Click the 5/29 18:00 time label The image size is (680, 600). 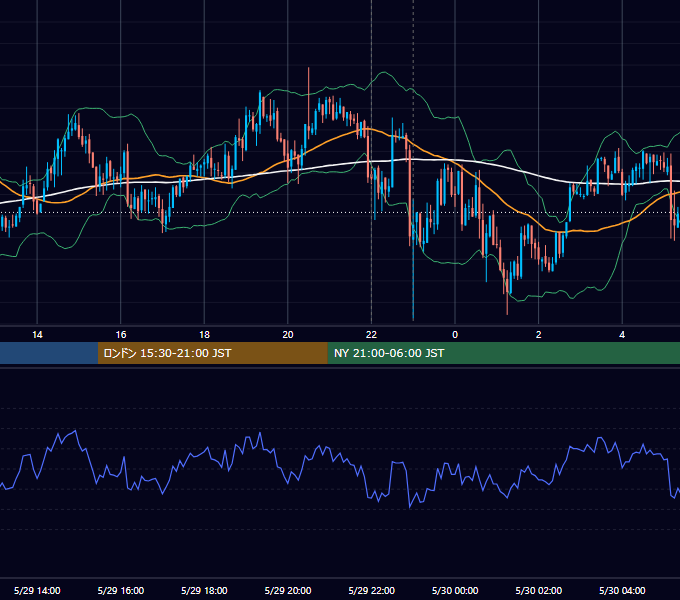coord(204,590)
